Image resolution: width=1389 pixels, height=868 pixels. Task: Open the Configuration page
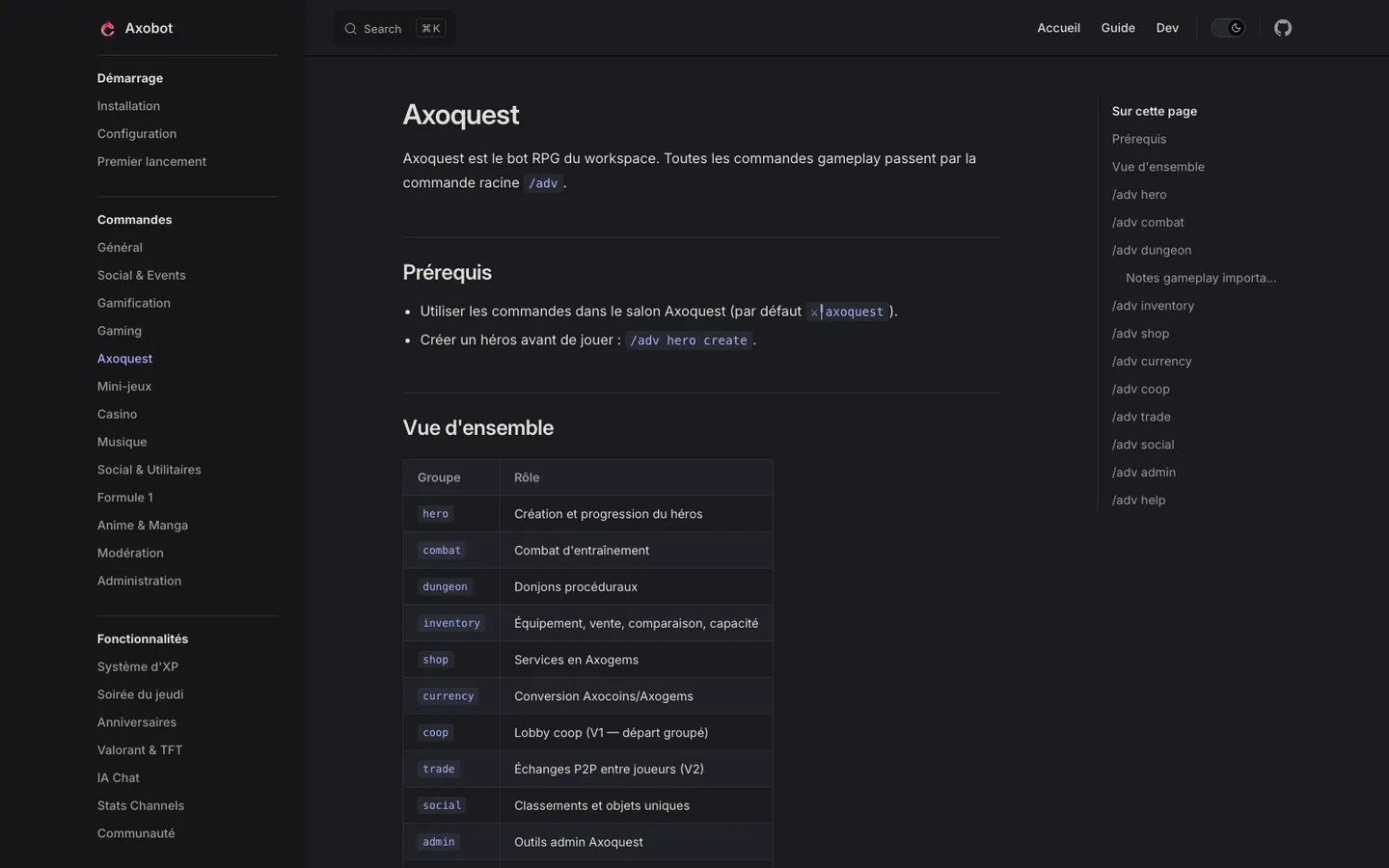coord(137,134)
